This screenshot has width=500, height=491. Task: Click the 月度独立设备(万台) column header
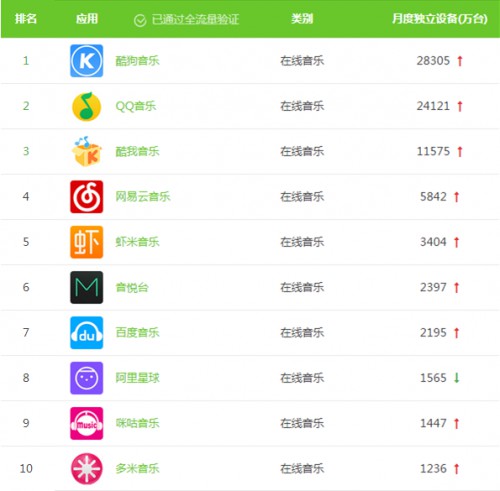pos(440,19)
